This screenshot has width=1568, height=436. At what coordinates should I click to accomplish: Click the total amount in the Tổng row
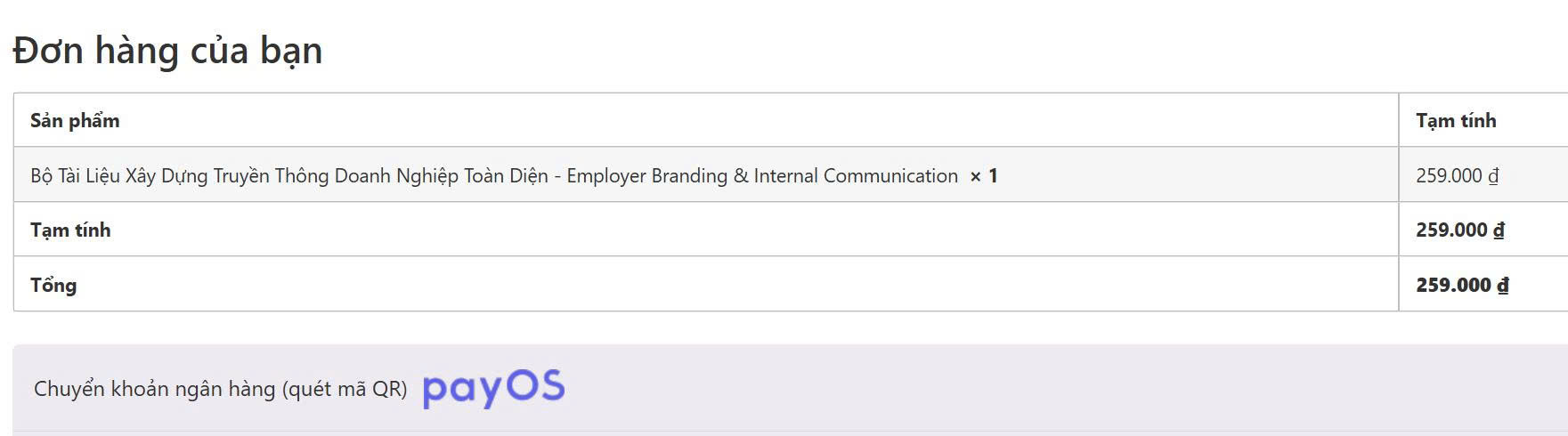tap(1454, 286)
